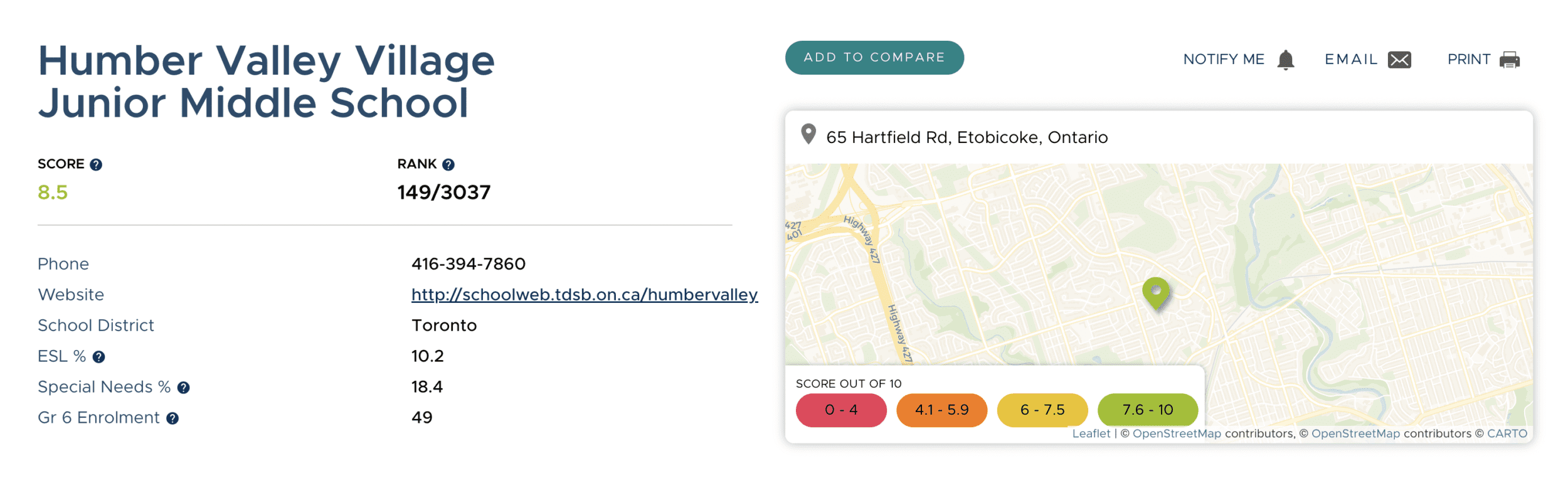Click the green school map marker
Viewport: 1568px width, 493px height.
1156,294
